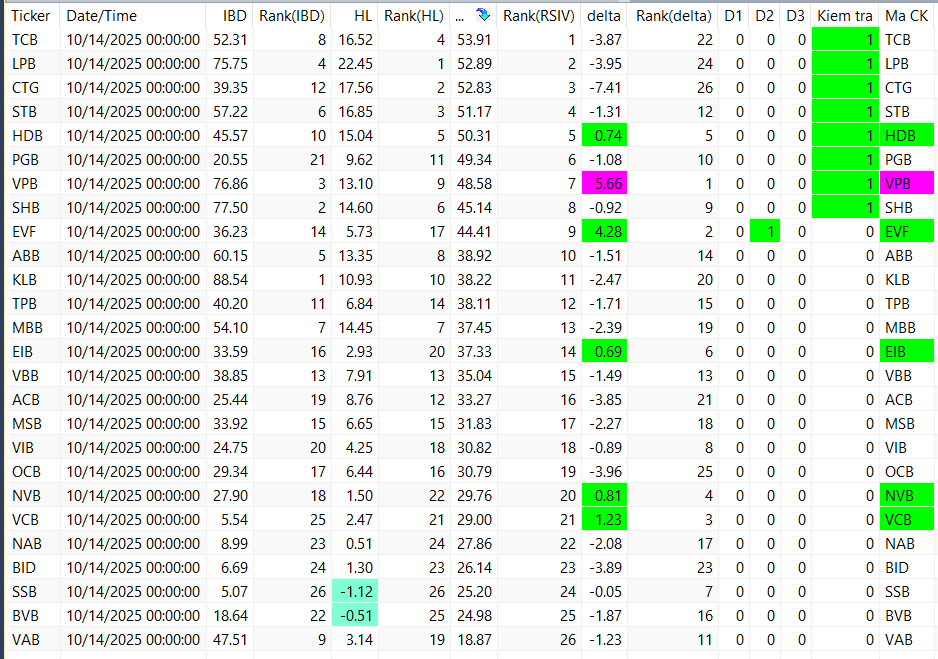Select the green delta value 0.69
This screenshot has height=659, width=938.
coord(604,352)
